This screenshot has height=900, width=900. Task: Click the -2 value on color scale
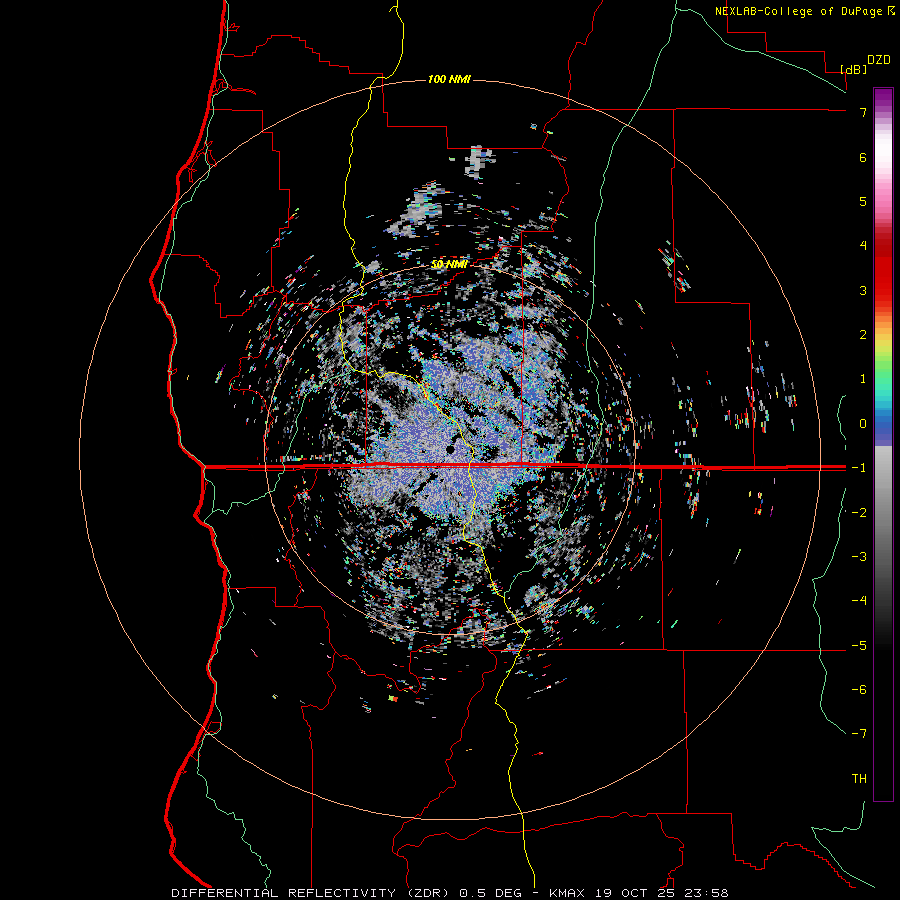(x=859, y=512)
